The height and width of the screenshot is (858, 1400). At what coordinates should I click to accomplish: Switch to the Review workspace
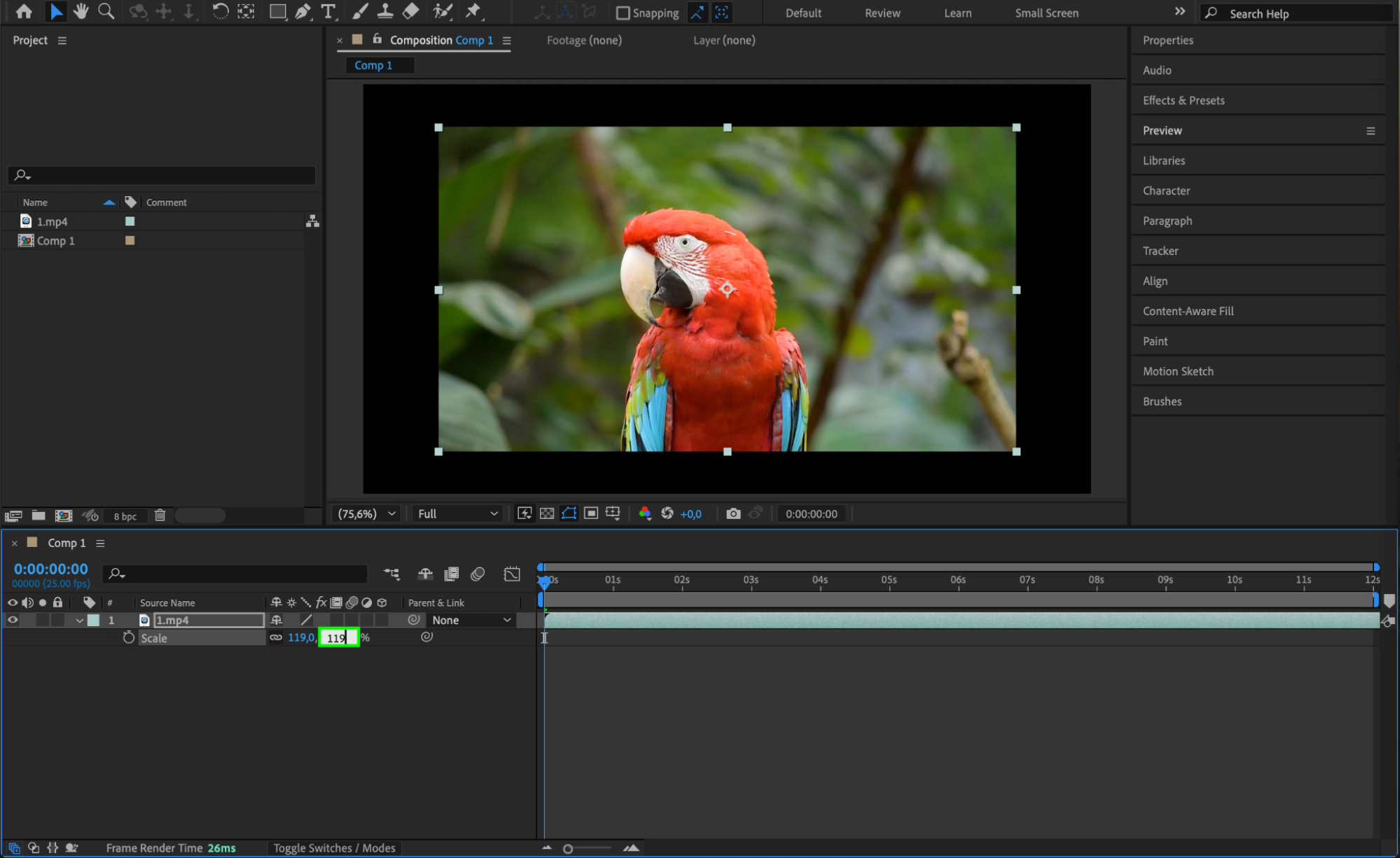point(882,13)
